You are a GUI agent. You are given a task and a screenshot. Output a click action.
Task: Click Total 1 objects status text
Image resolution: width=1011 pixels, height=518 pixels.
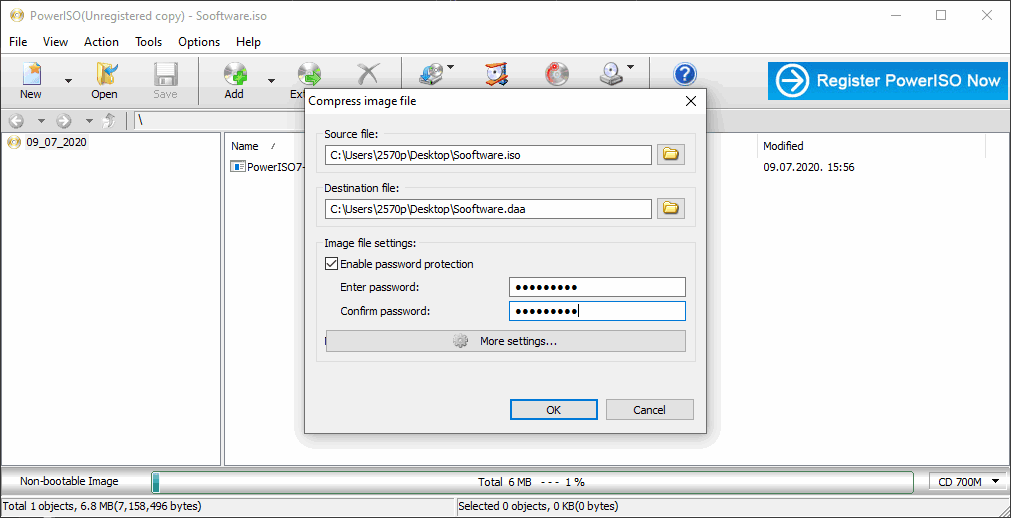(104, 506)
